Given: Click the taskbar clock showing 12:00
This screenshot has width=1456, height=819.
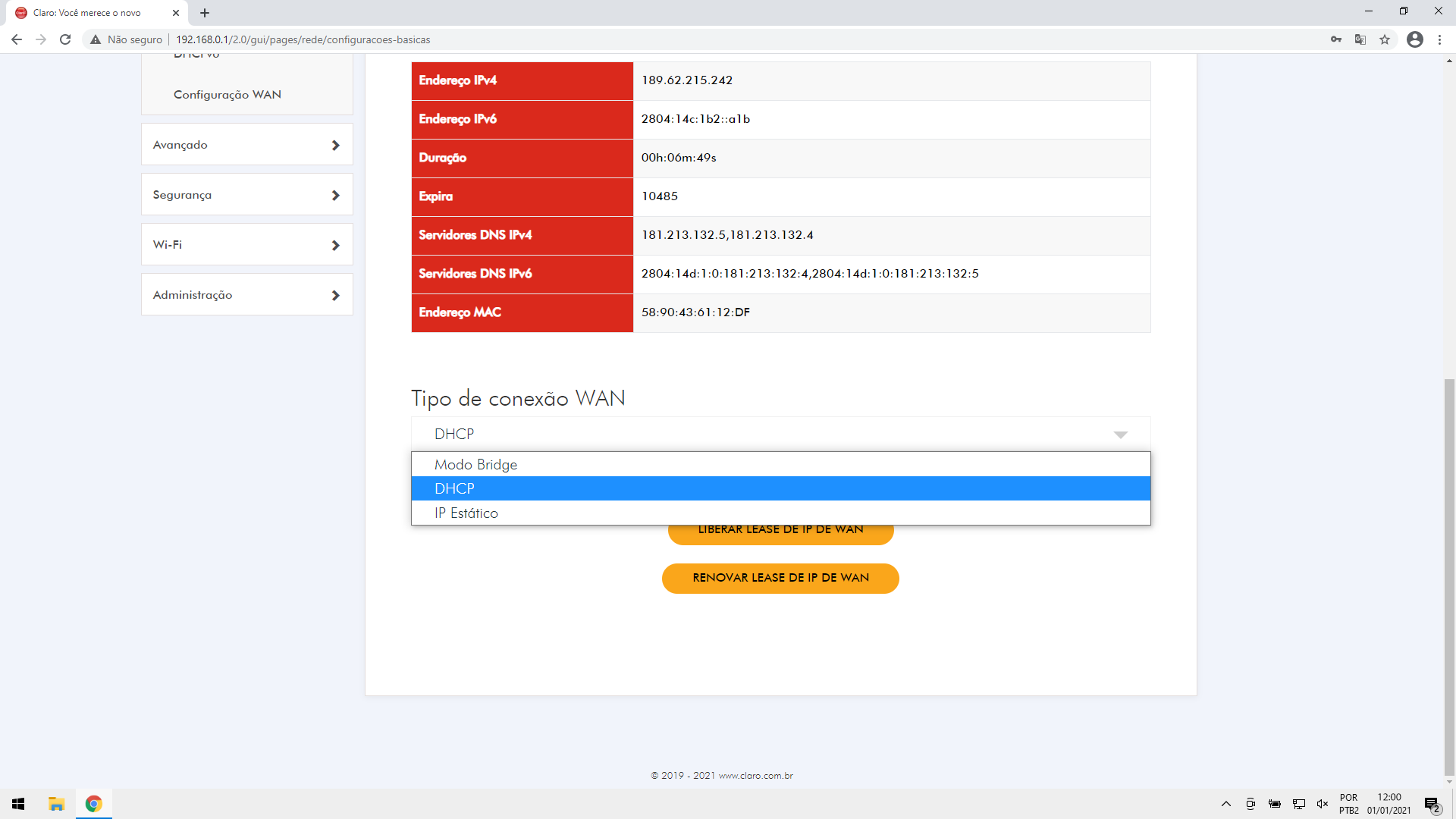Looking at the screenshot, I should (x=1389, y=797).
